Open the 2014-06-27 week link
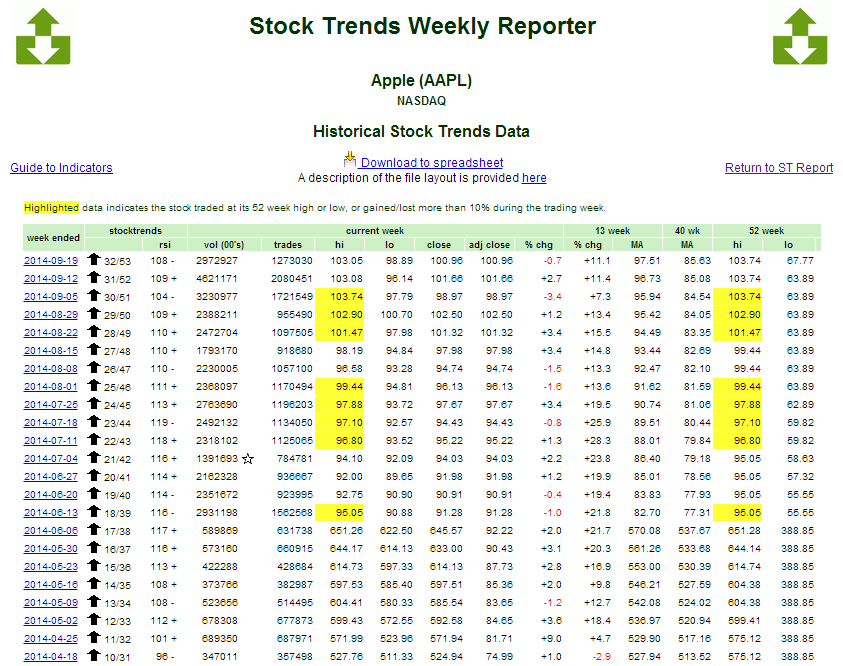 51,477
